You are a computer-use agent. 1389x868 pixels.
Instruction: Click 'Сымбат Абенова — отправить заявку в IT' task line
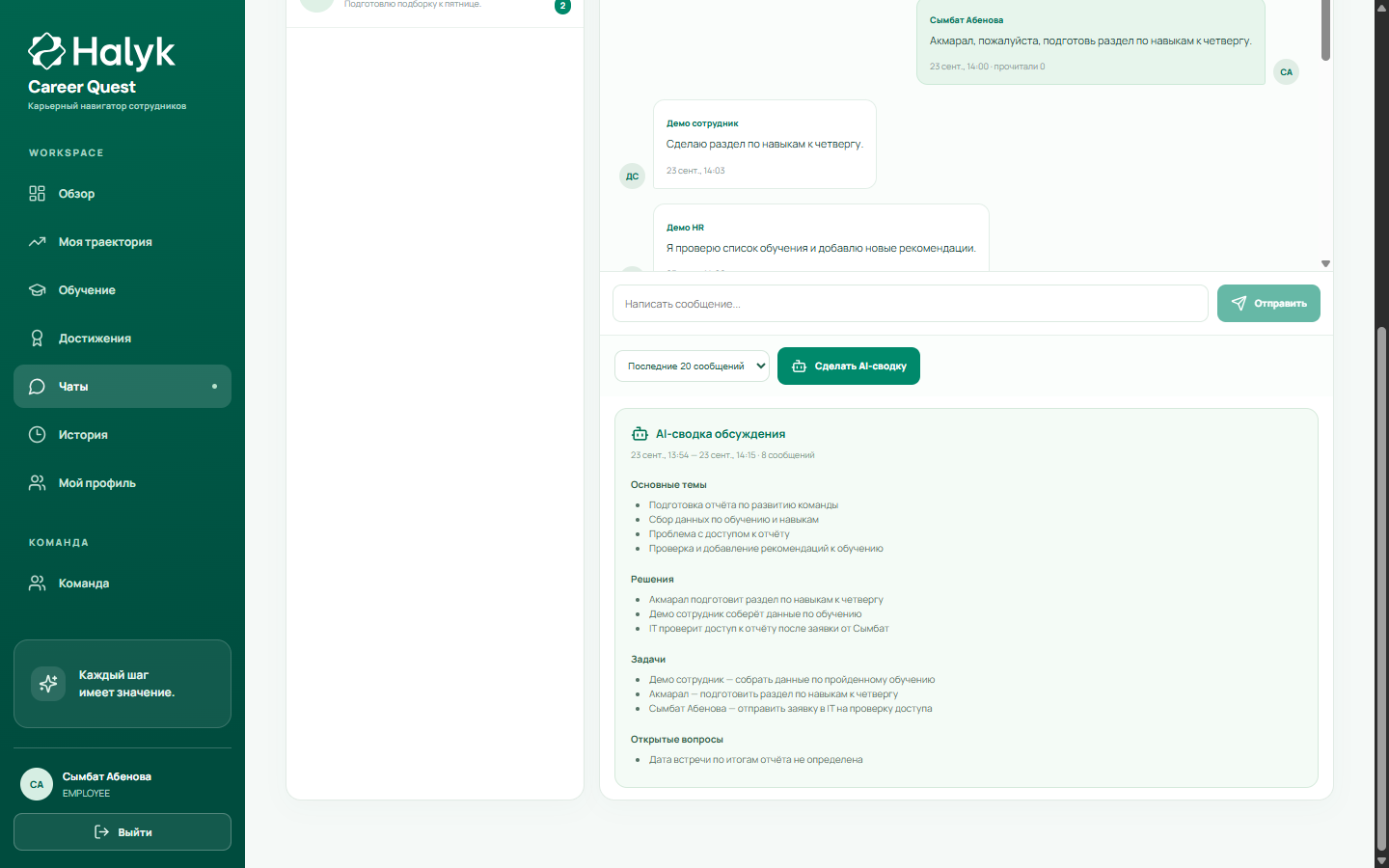[790, 709]
